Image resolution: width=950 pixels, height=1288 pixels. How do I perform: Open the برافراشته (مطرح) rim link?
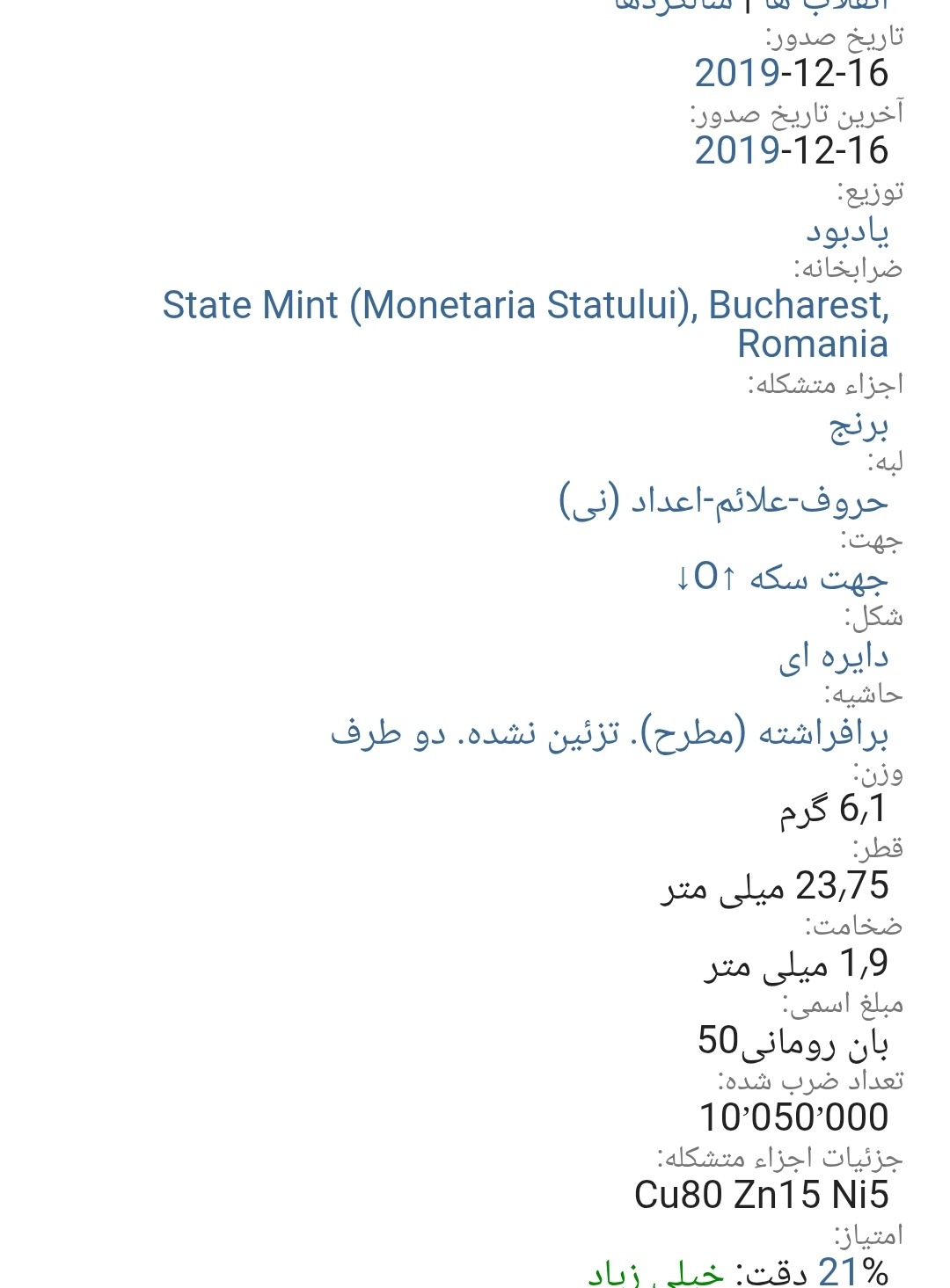pyautogui.click(x=609, y=733)
